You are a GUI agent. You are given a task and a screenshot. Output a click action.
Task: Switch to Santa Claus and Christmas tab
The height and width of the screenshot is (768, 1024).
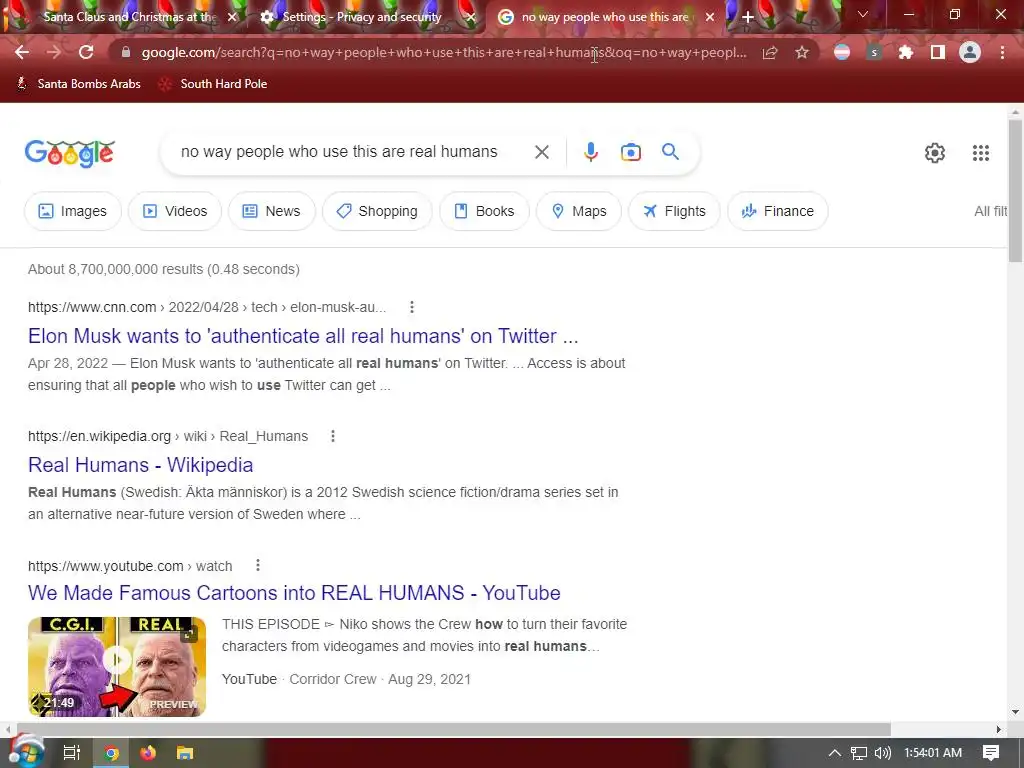point(129,17)
